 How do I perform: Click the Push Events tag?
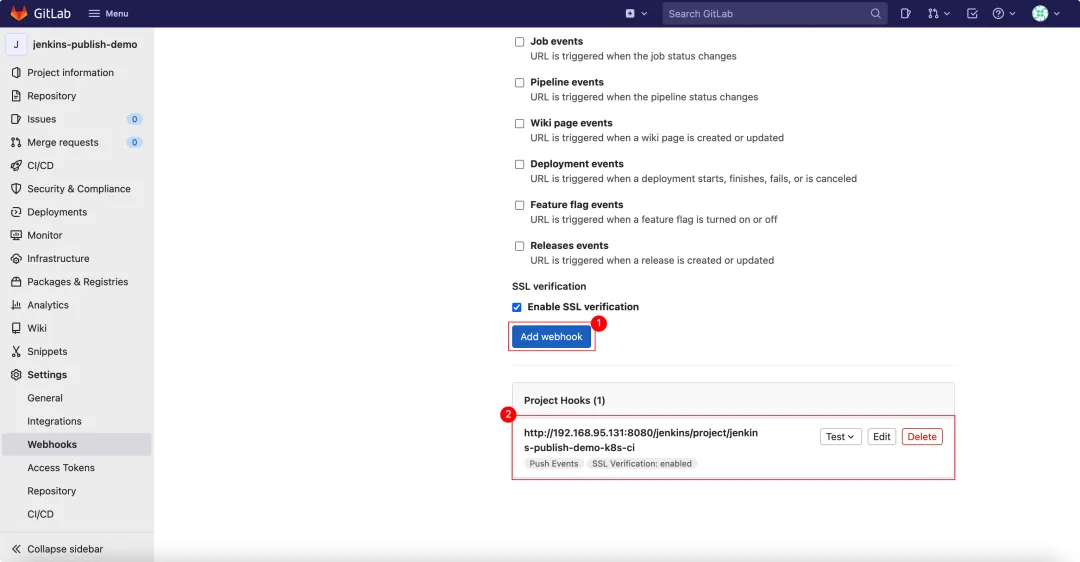[554, 464]
